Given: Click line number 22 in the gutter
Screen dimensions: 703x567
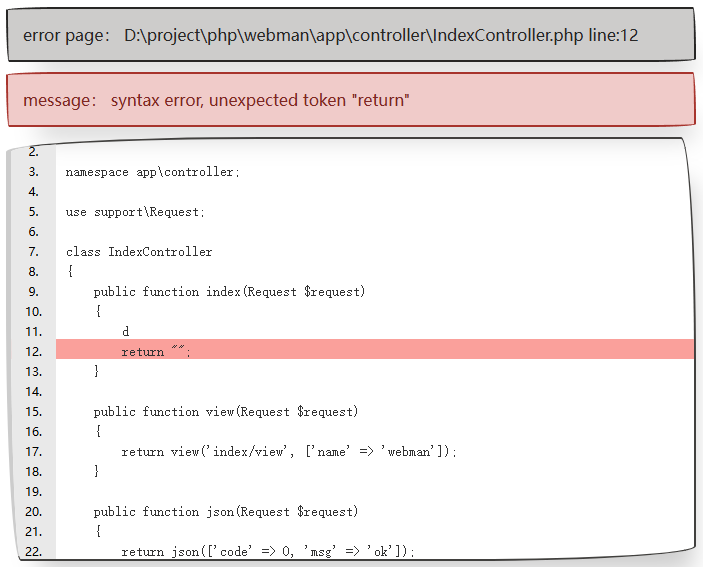Looking at the screenshot, I should (x=33, y=551).
